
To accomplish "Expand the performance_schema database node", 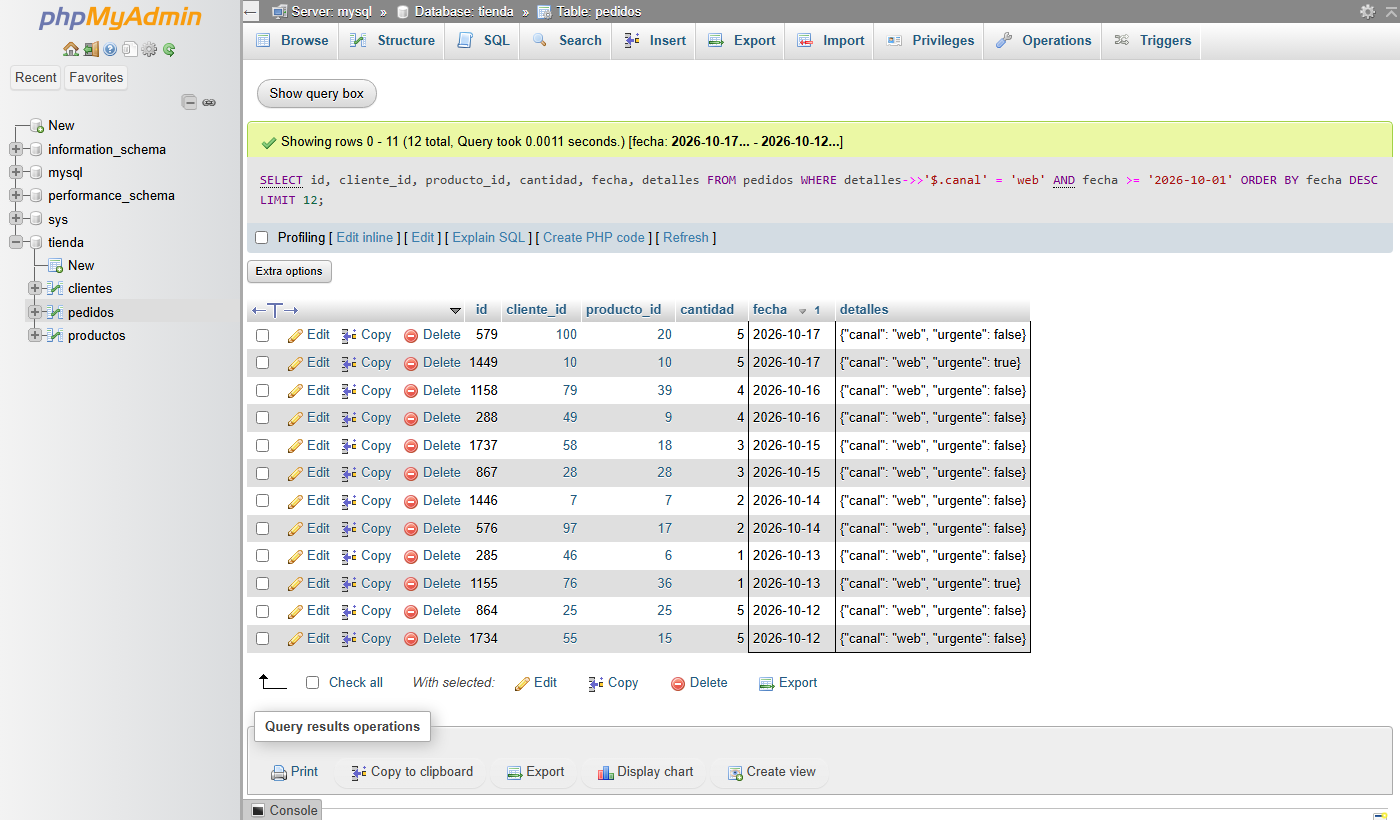I will pos(16,196).
